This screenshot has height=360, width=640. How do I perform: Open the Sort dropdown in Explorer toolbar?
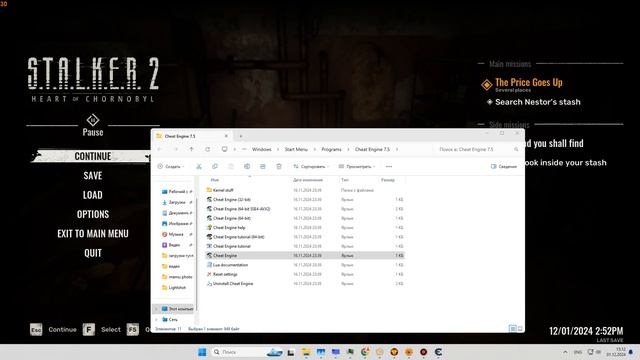point(311,167)
